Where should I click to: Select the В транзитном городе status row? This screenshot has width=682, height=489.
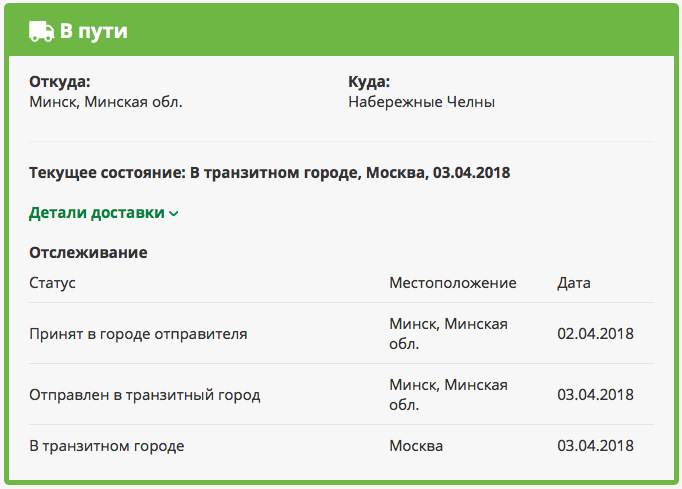107,445
